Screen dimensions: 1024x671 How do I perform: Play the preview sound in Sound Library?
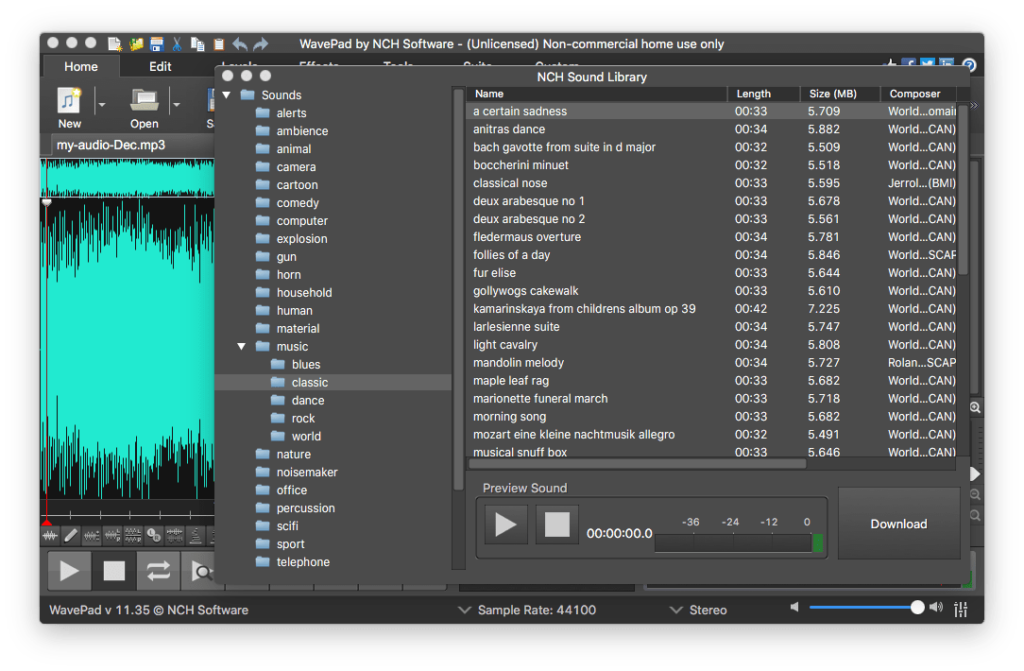(x=505, y=524)
